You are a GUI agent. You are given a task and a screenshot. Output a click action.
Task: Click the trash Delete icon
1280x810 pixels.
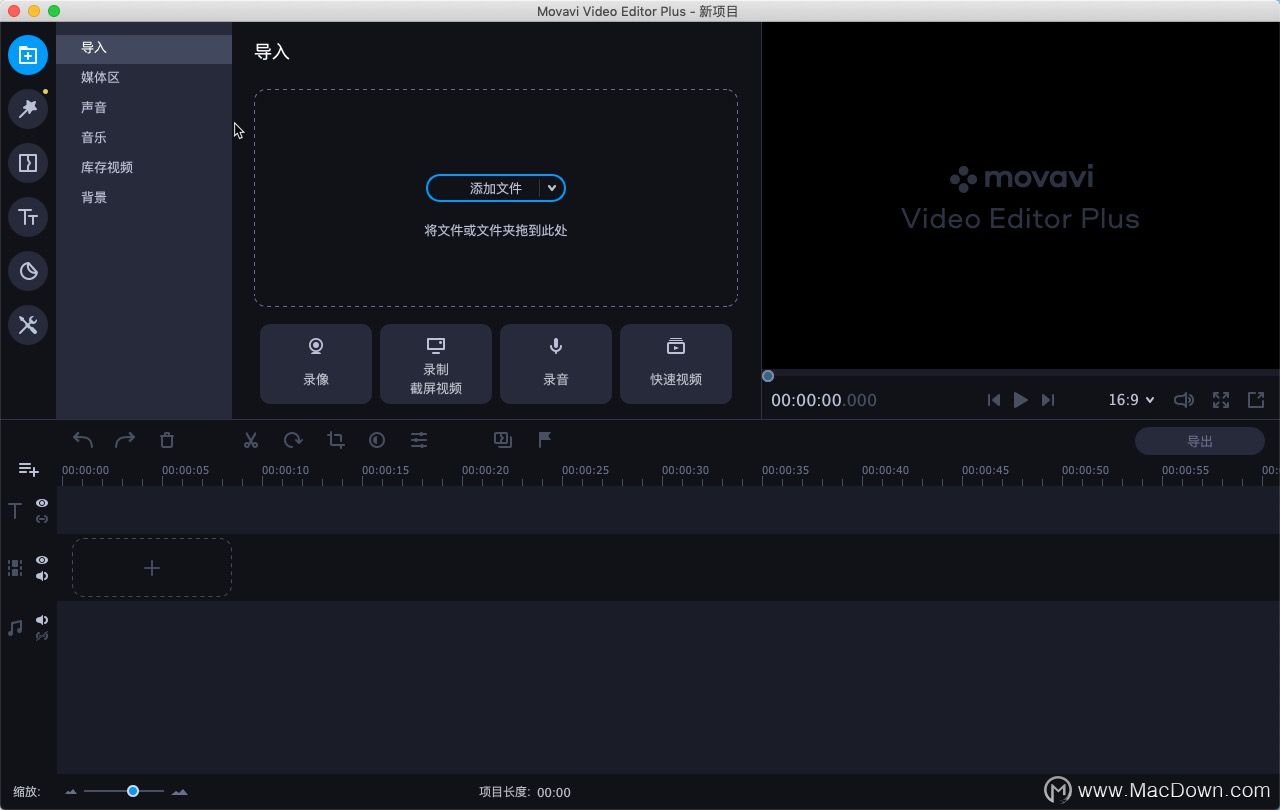coord(167,440)
